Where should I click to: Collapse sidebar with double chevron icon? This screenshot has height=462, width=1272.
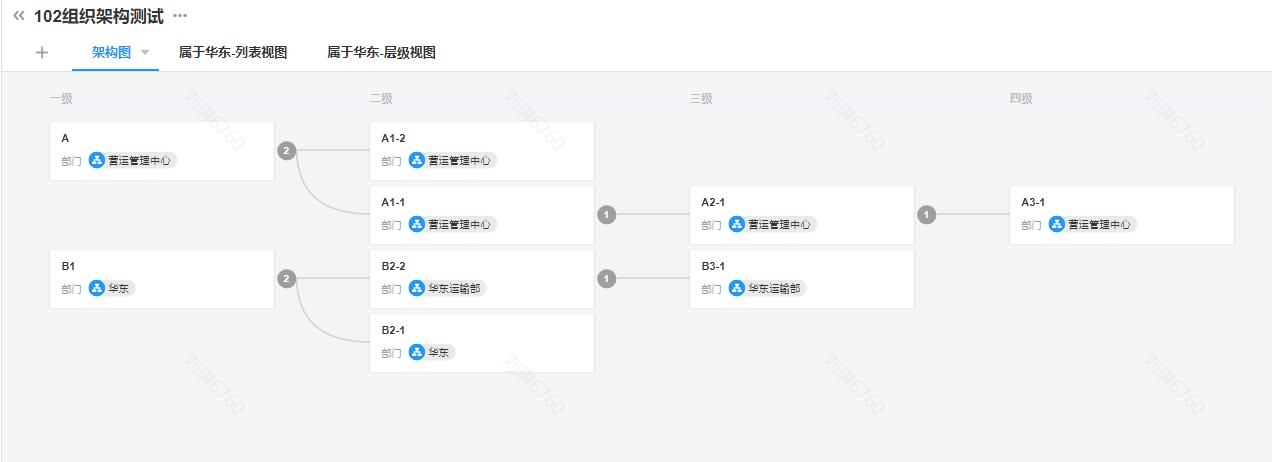(x=19, y=16)
